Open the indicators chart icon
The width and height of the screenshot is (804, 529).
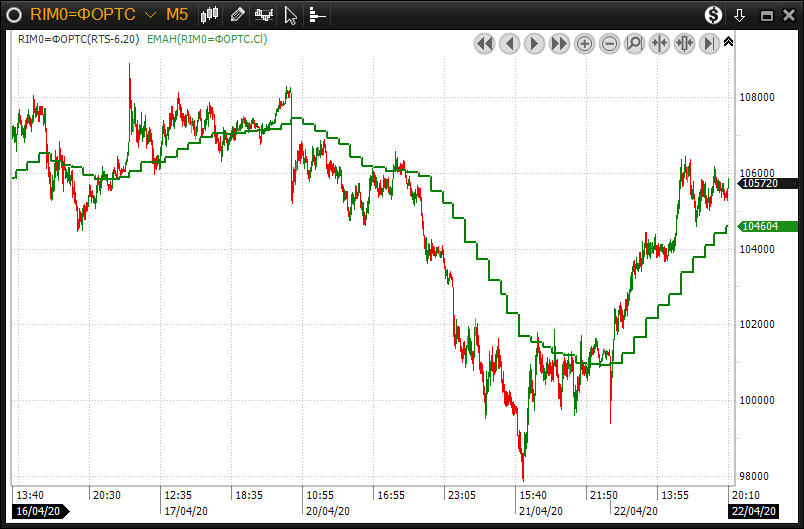click(264, 15)
